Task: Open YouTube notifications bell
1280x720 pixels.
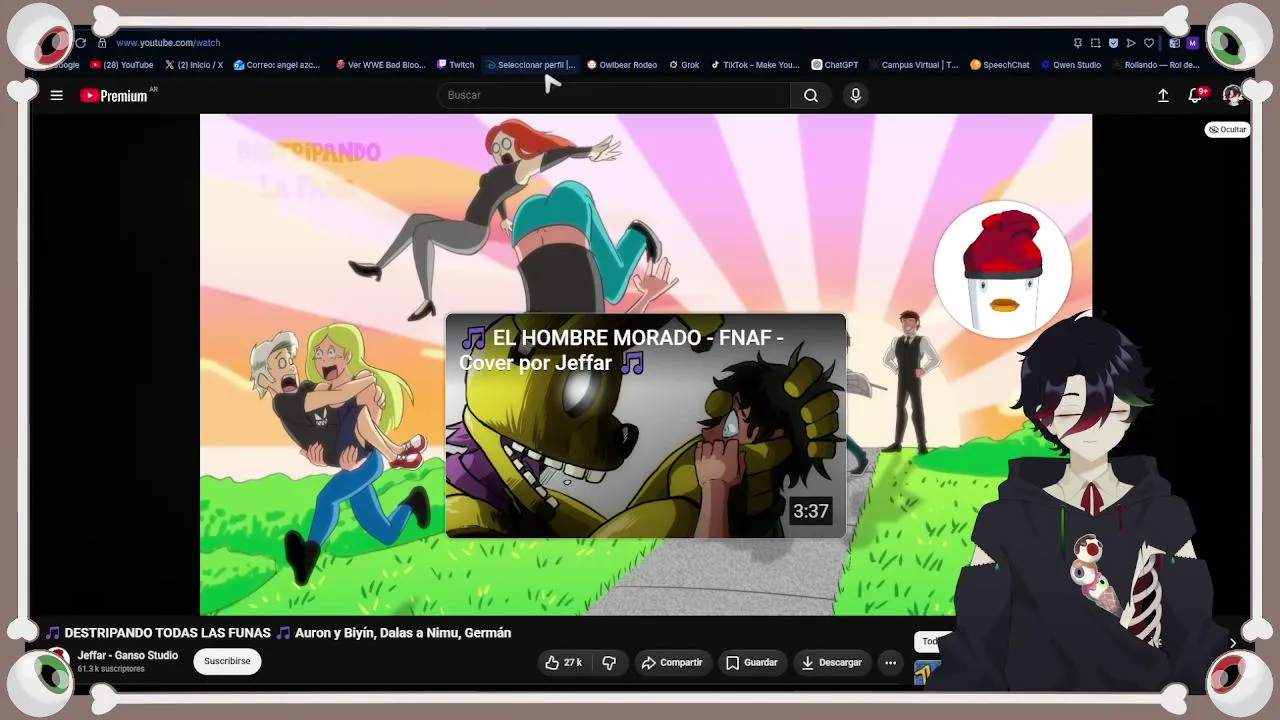Action: coord(1196,95)
